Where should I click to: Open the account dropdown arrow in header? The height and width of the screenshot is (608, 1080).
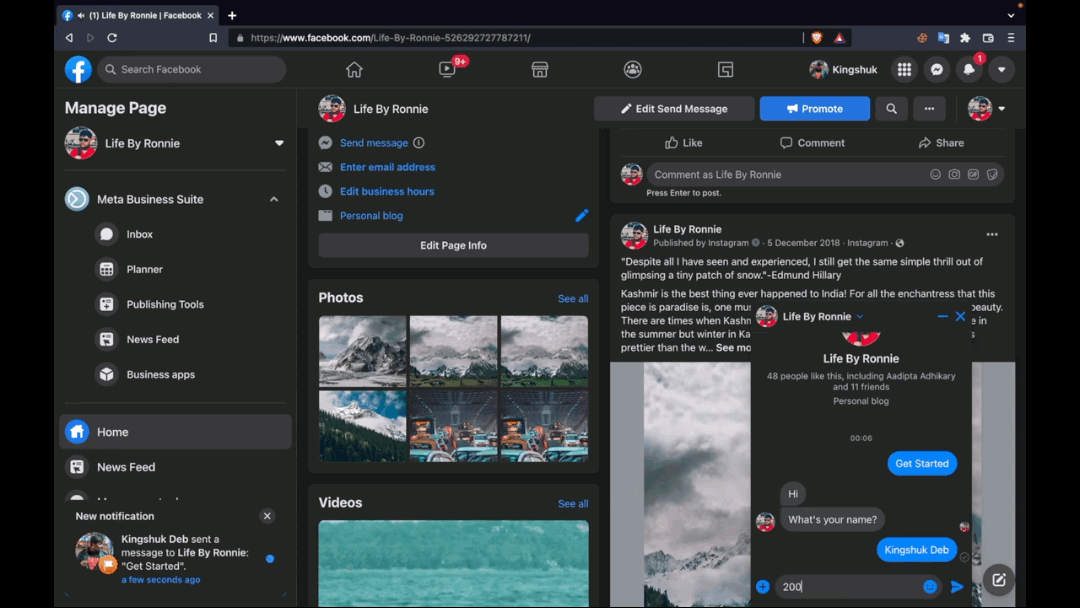coord(1001,70)
